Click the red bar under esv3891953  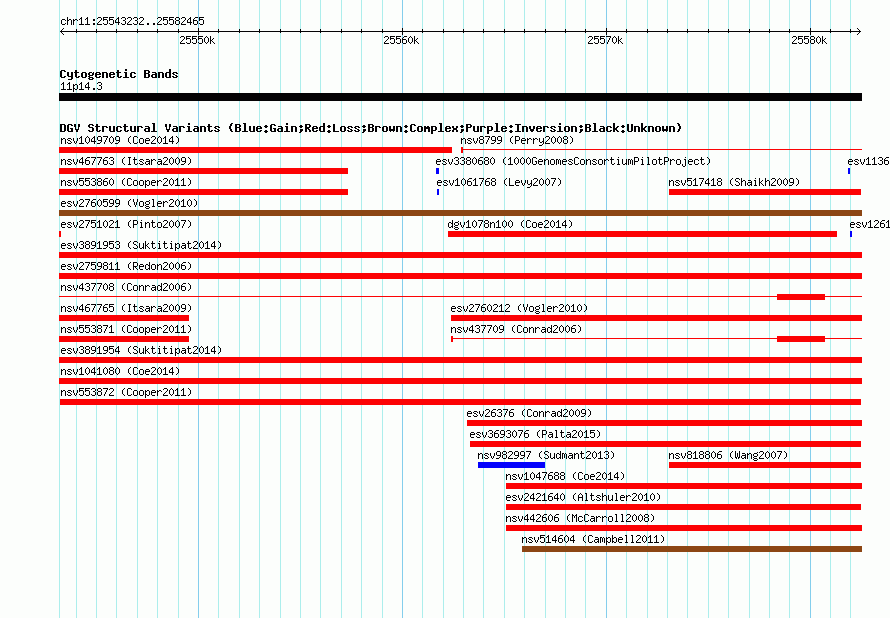point(460,255)
